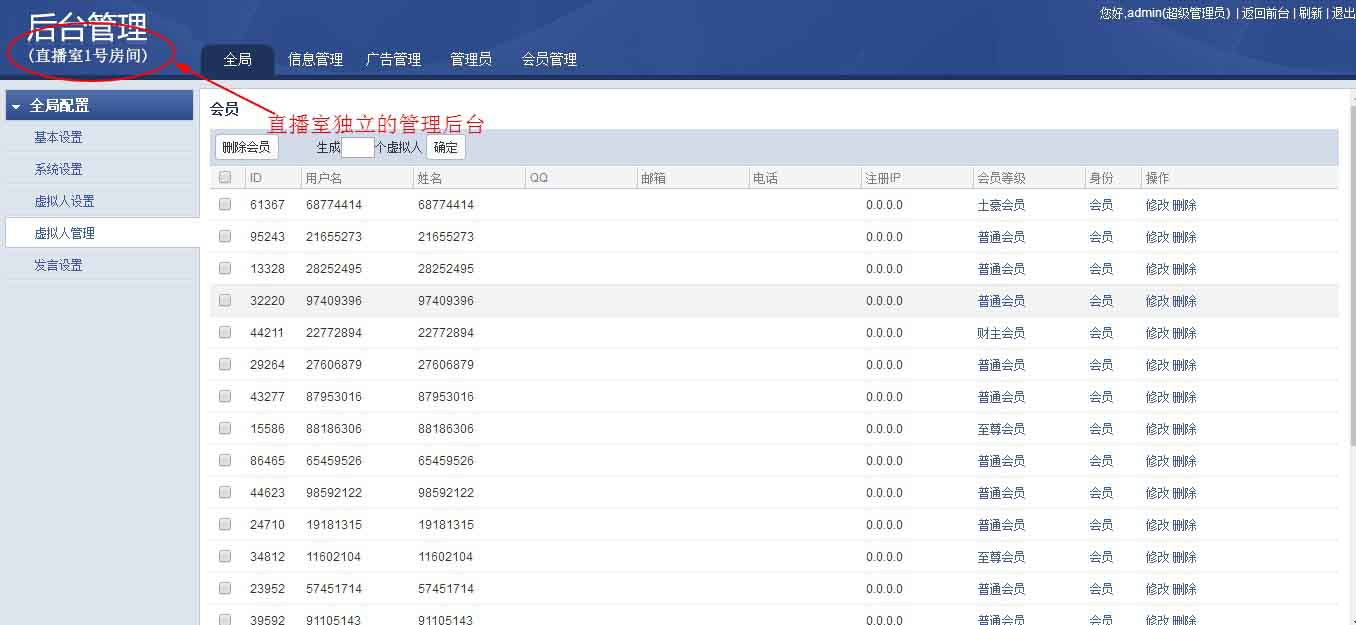Toggle the select-all checkbox in table header
Image resolution: width=1356 pixels, height=625 pixels.
click(x=225, y=177)
